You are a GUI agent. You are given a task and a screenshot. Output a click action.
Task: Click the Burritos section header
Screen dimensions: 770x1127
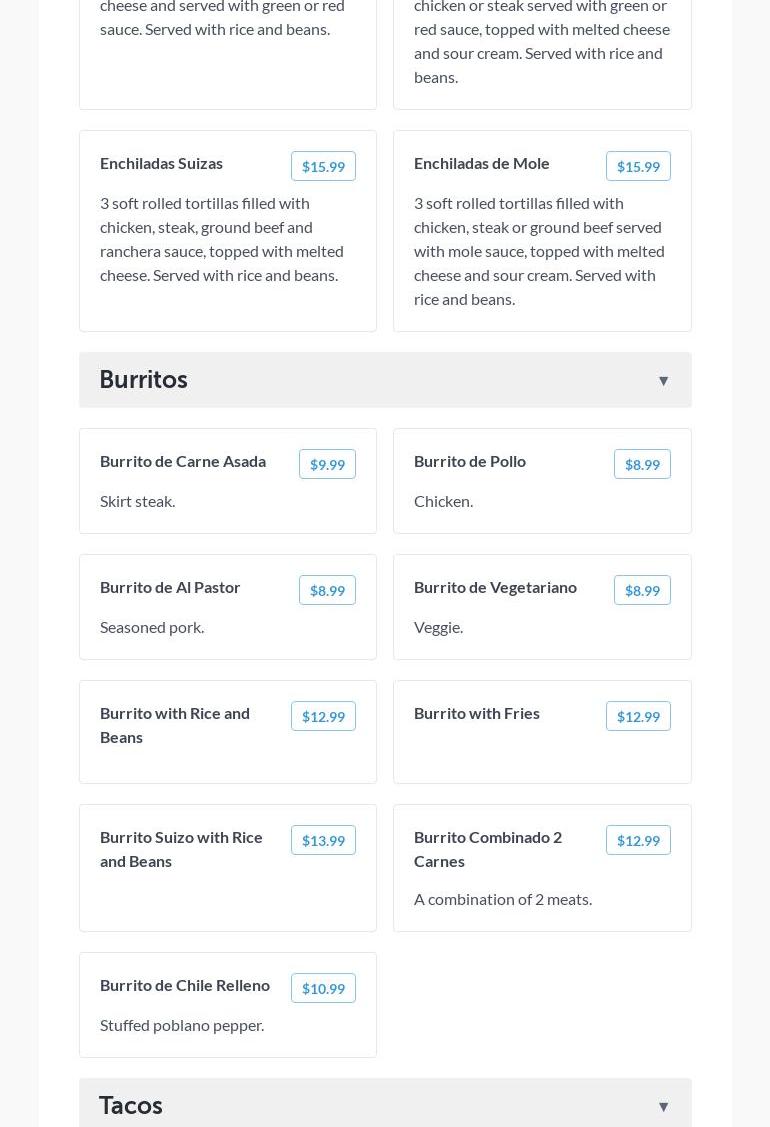144,379
